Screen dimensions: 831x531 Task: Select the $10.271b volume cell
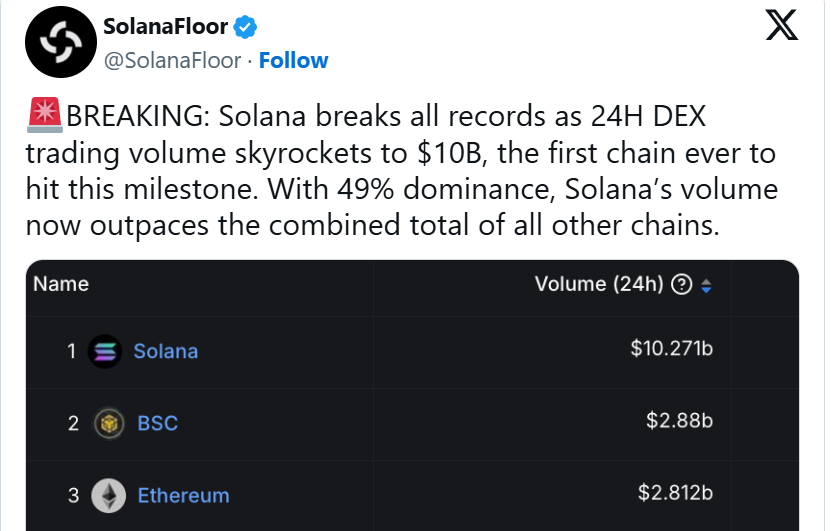click(x=671, y=349)
